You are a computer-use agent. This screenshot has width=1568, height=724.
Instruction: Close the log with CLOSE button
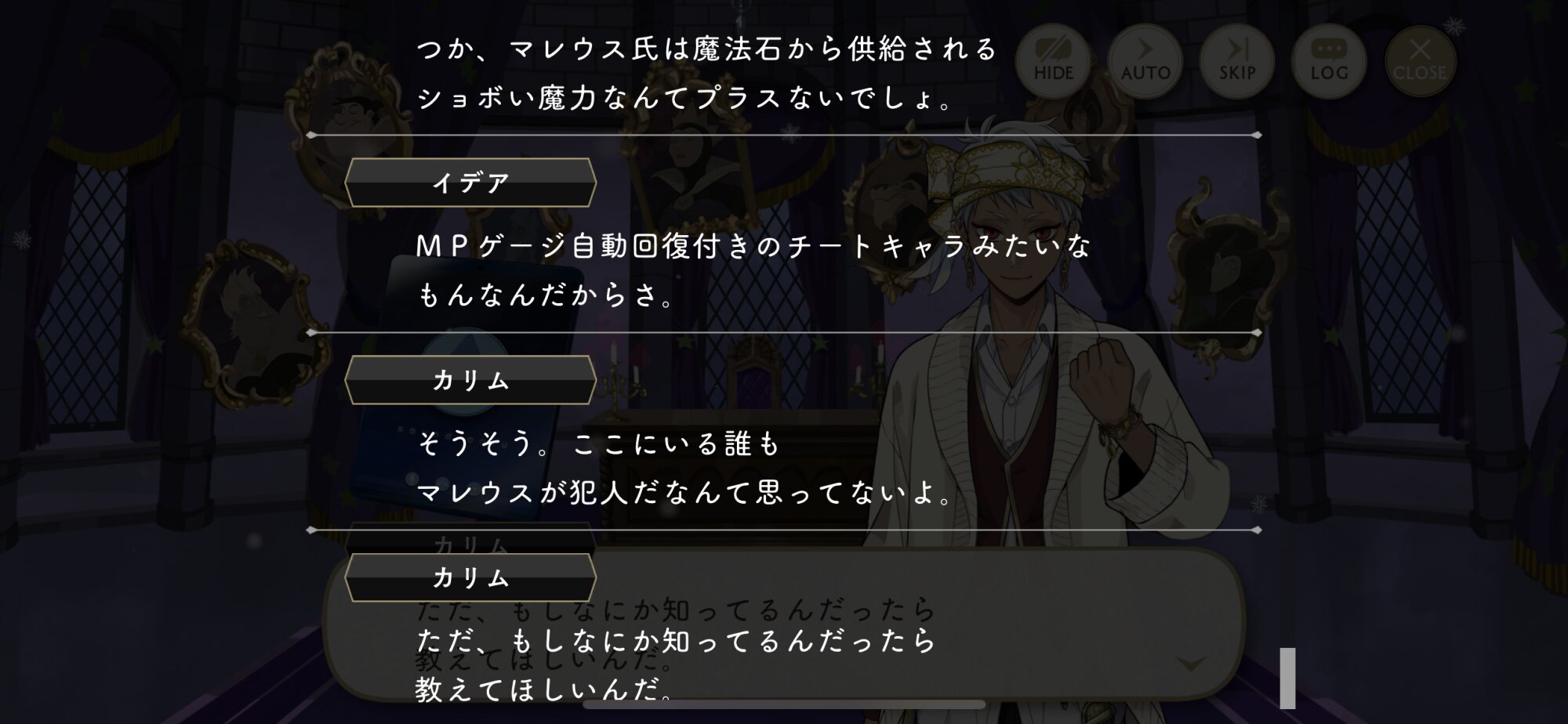coord(1420,60)
